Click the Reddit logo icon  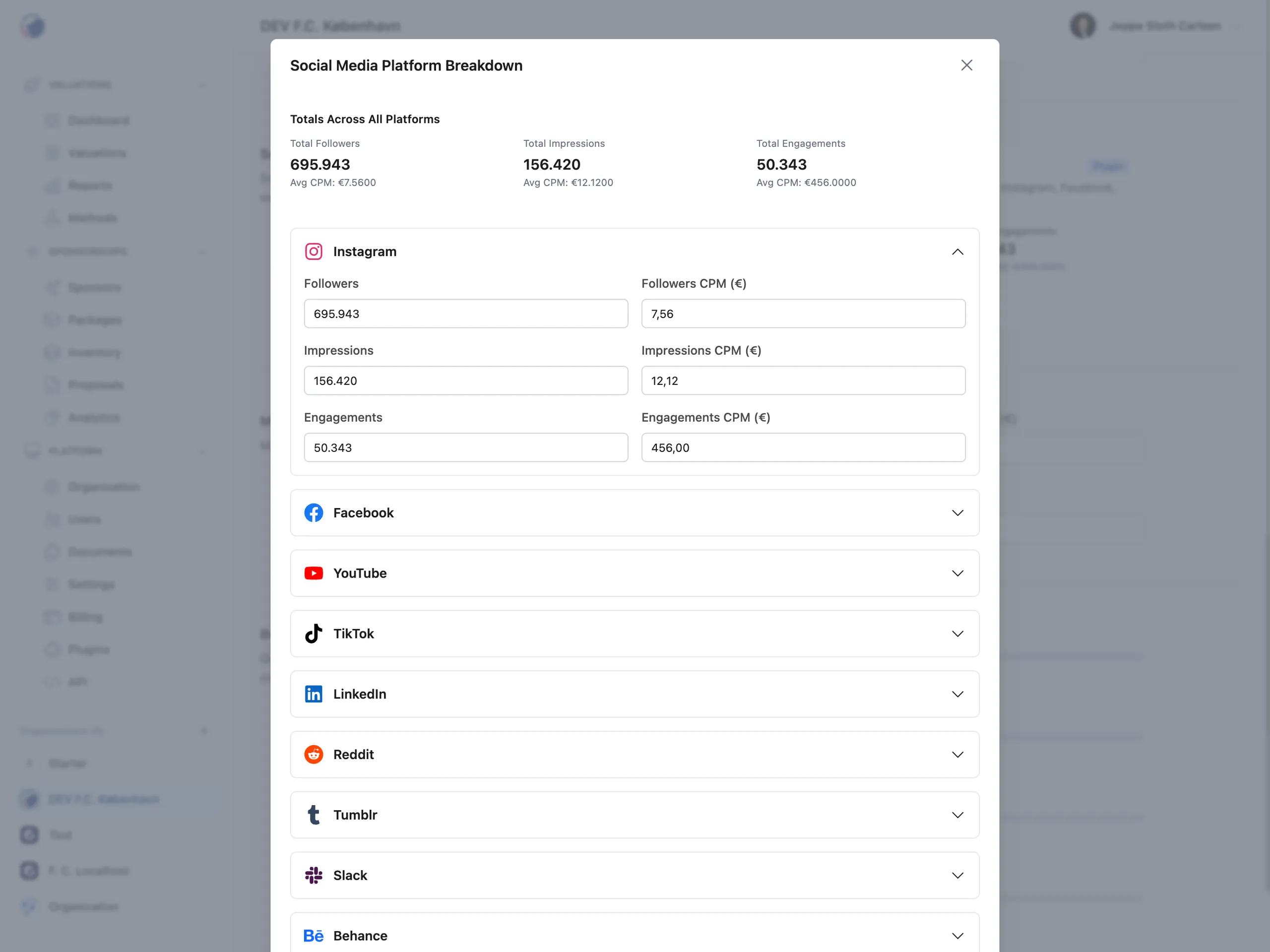click(314, 754)
